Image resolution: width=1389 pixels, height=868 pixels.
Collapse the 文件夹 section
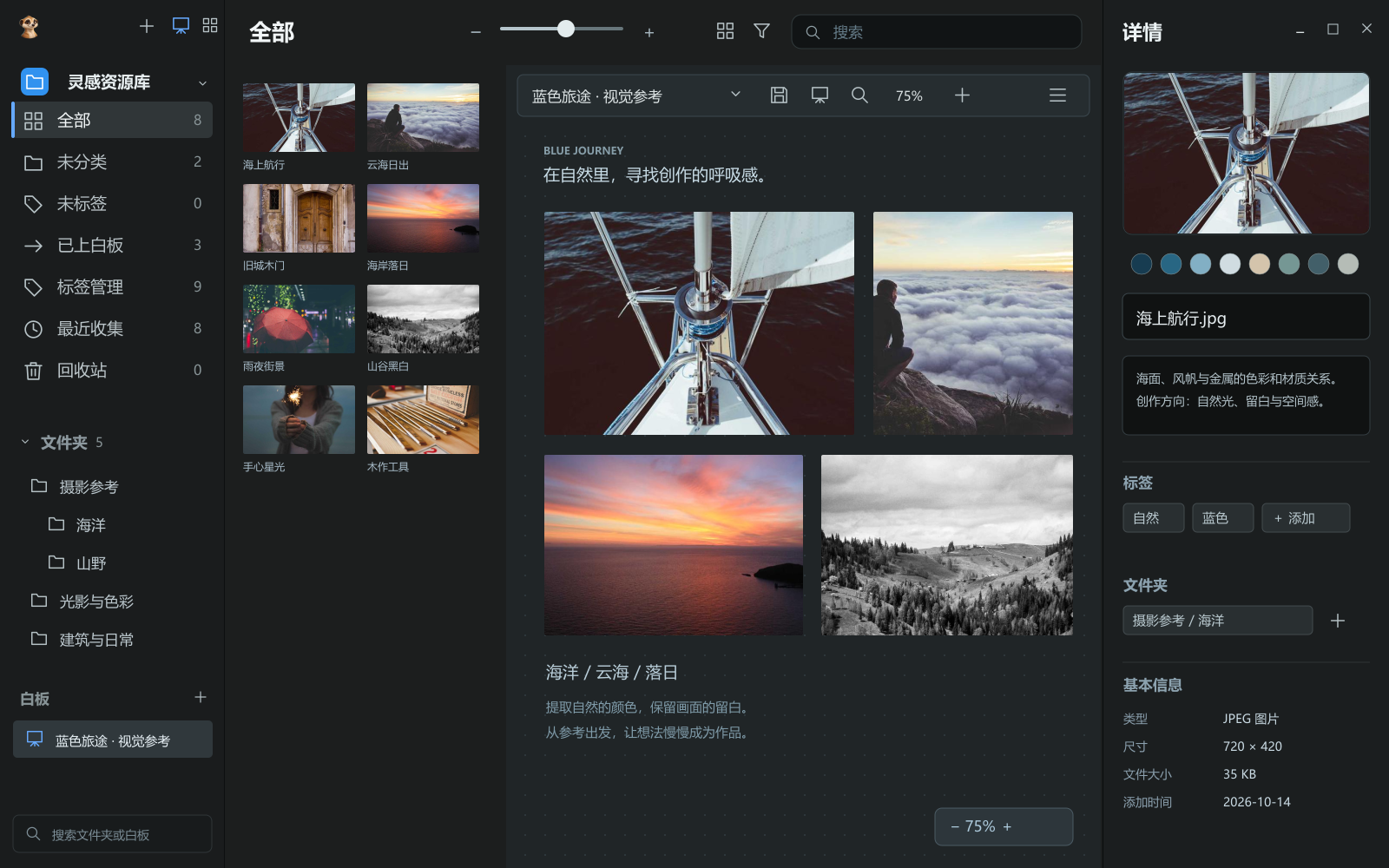click(25, 442)
